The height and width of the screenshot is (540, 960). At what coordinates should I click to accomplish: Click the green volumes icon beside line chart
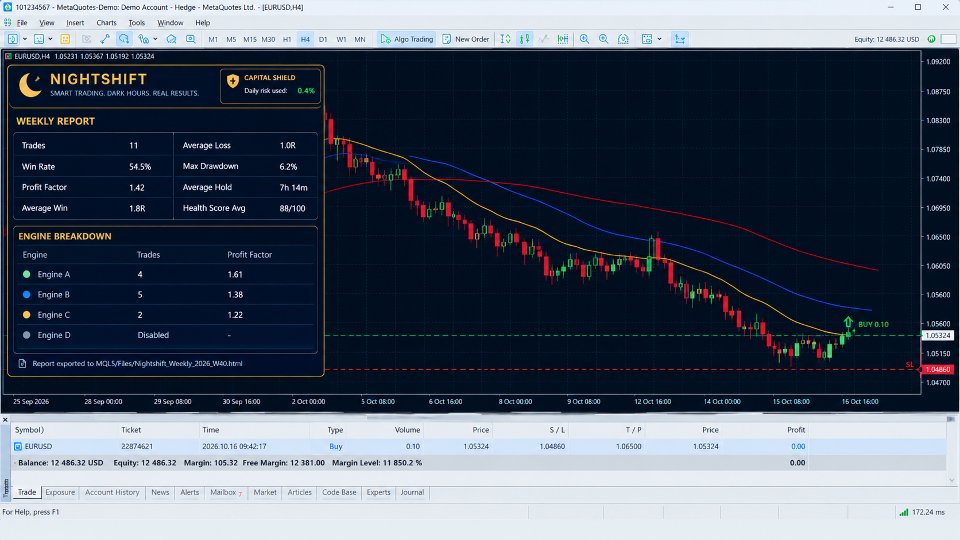[563, 39]
